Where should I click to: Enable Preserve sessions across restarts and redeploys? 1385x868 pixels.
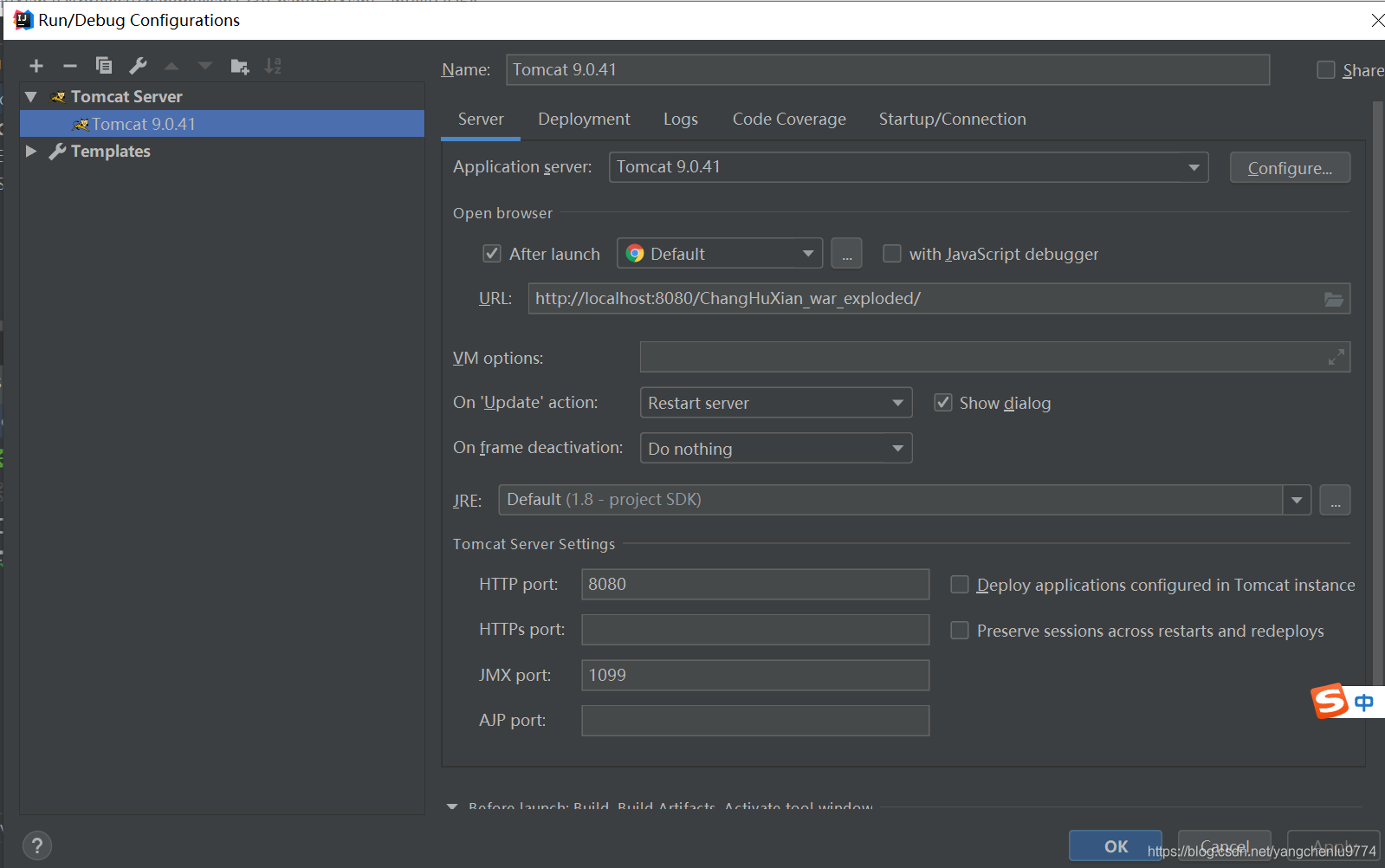960,631
